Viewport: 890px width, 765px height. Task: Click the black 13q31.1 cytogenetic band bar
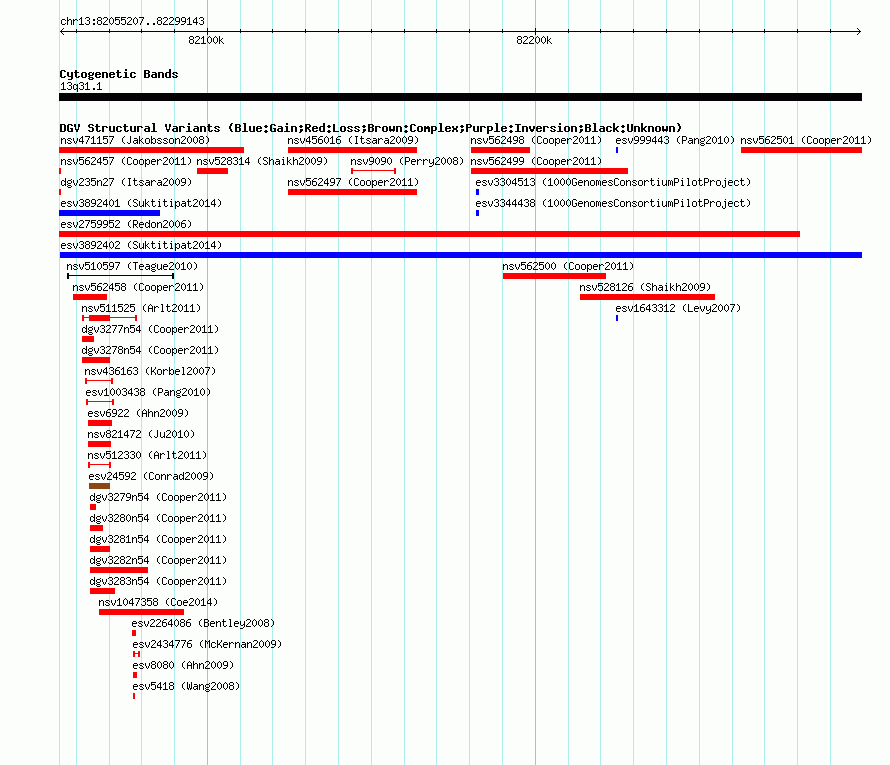pos(460,97)
